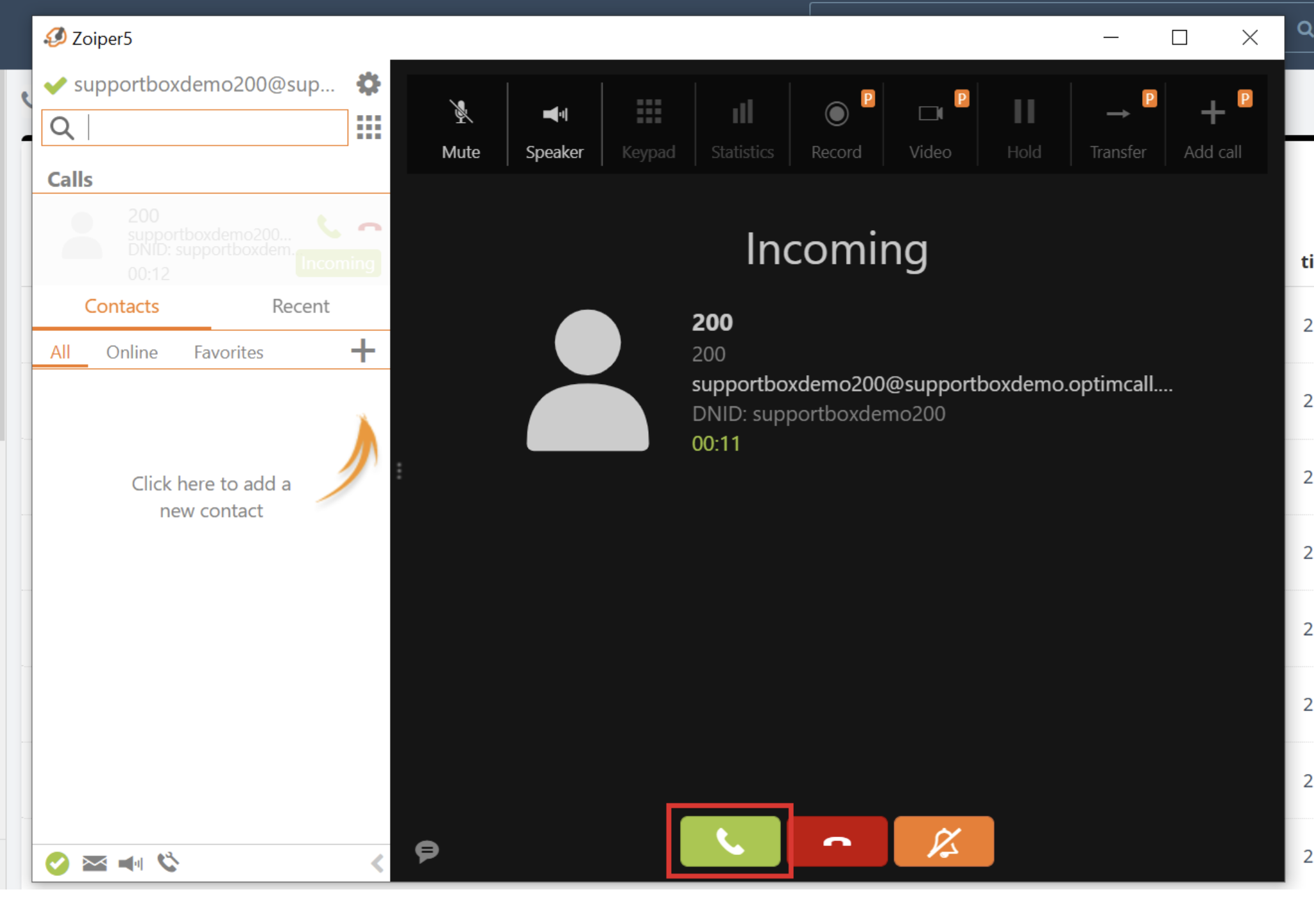Reject the call with the red hangup button
The height and width of the screenshot is (924, 1314).
(837, 841)
